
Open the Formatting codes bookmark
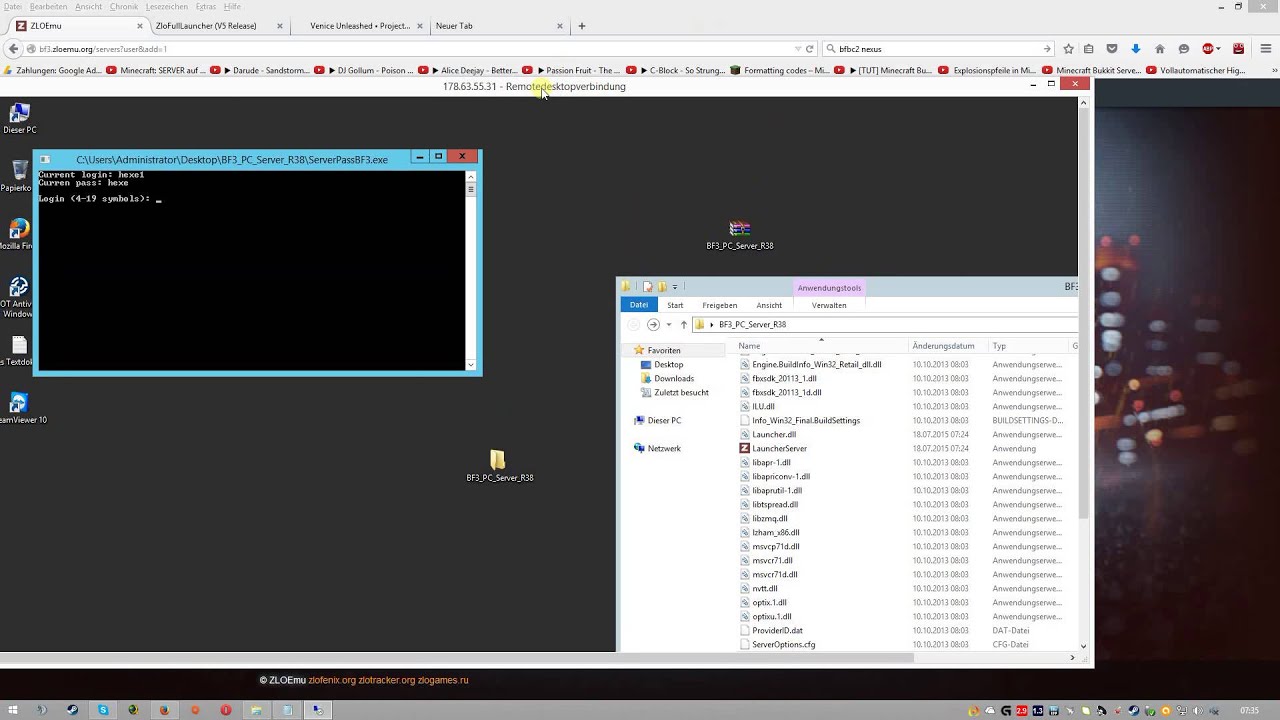[780, 70]
